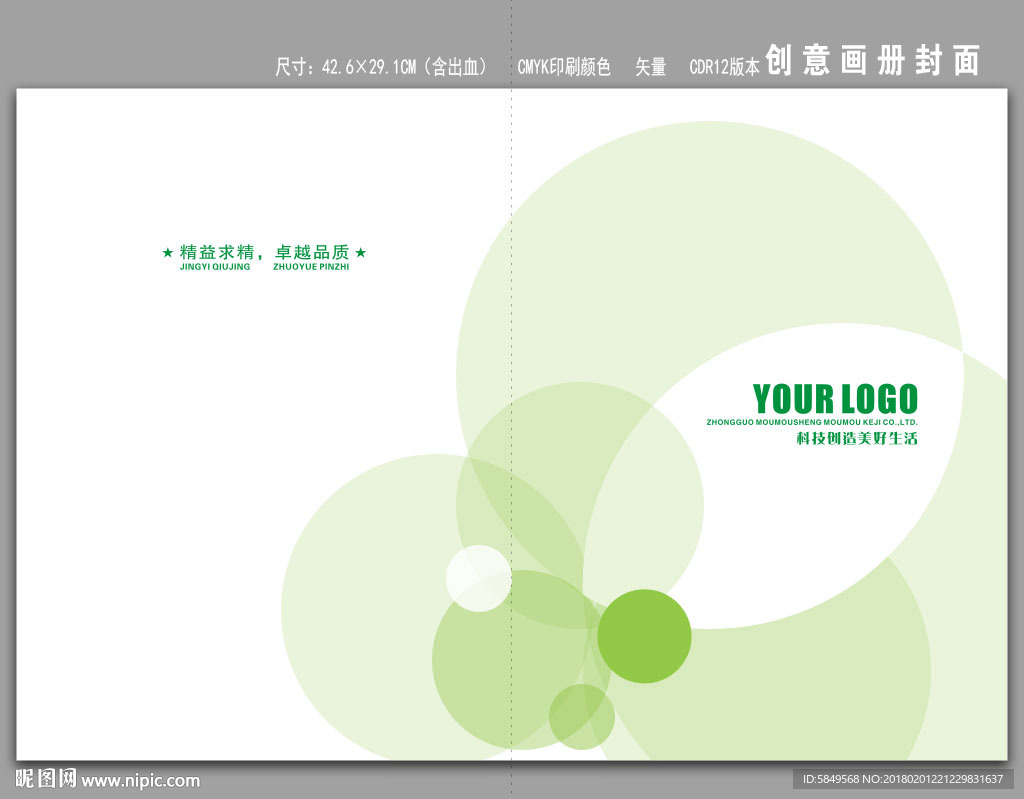Click the small white translucent circle

479,578
